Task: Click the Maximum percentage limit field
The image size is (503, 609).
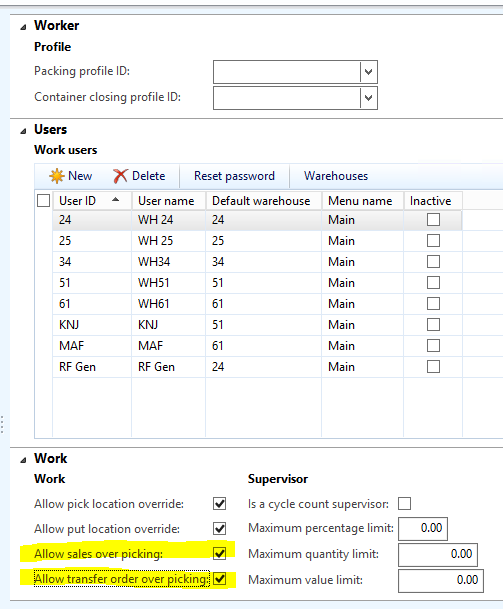Action: [423, 529]
